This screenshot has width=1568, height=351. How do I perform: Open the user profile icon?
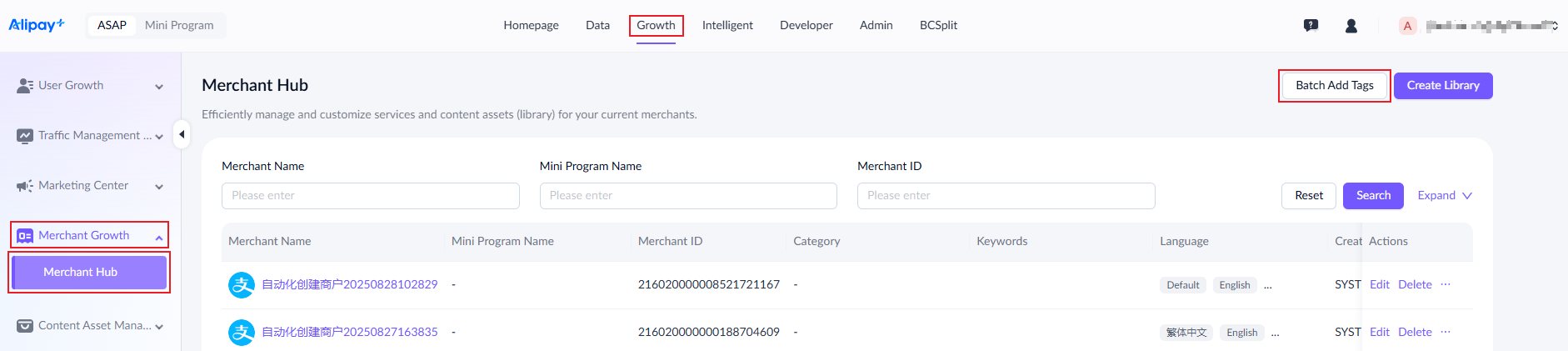(x=1351, y=26)
